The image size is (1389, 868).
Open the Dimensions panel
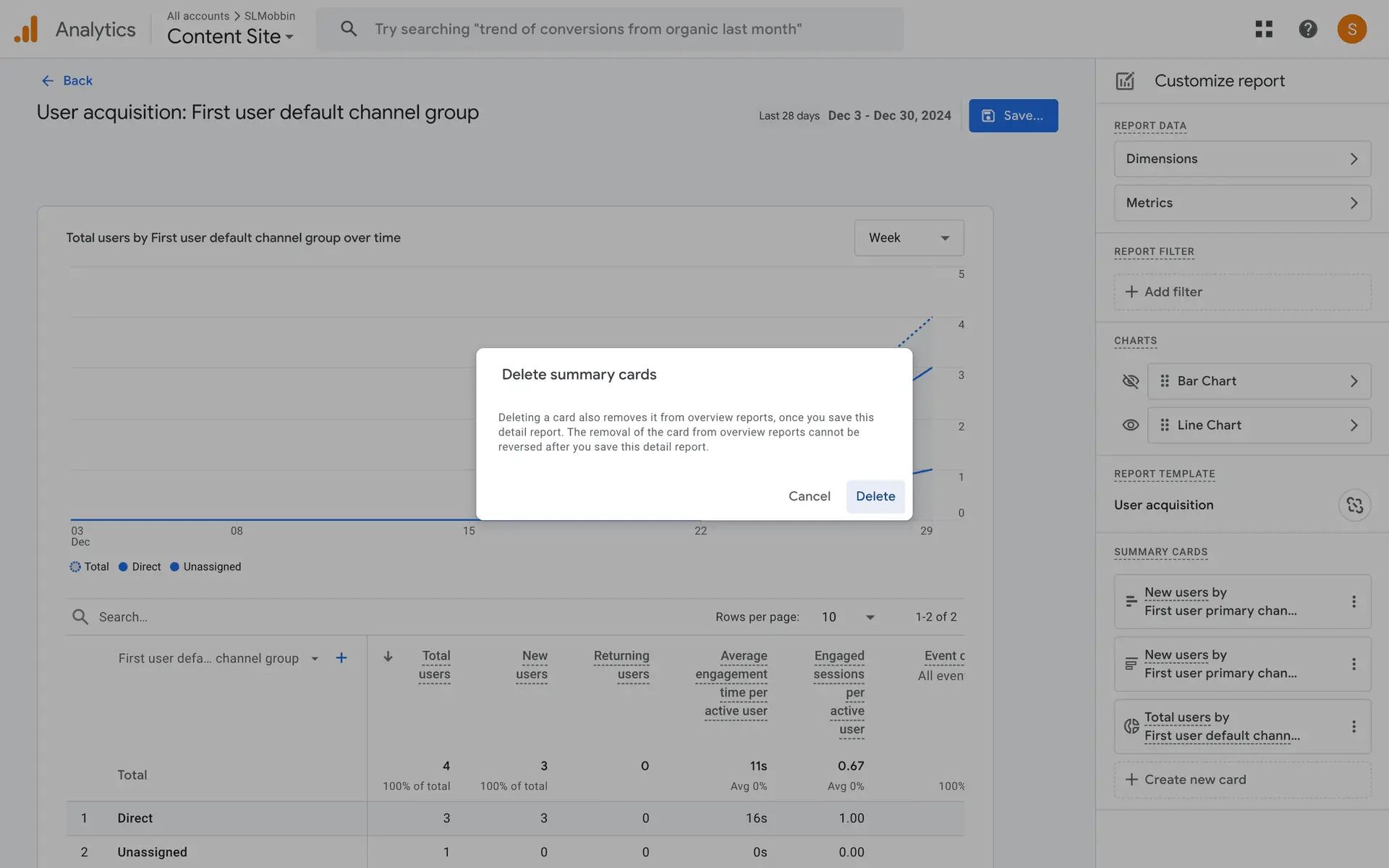click(1242, 159)
